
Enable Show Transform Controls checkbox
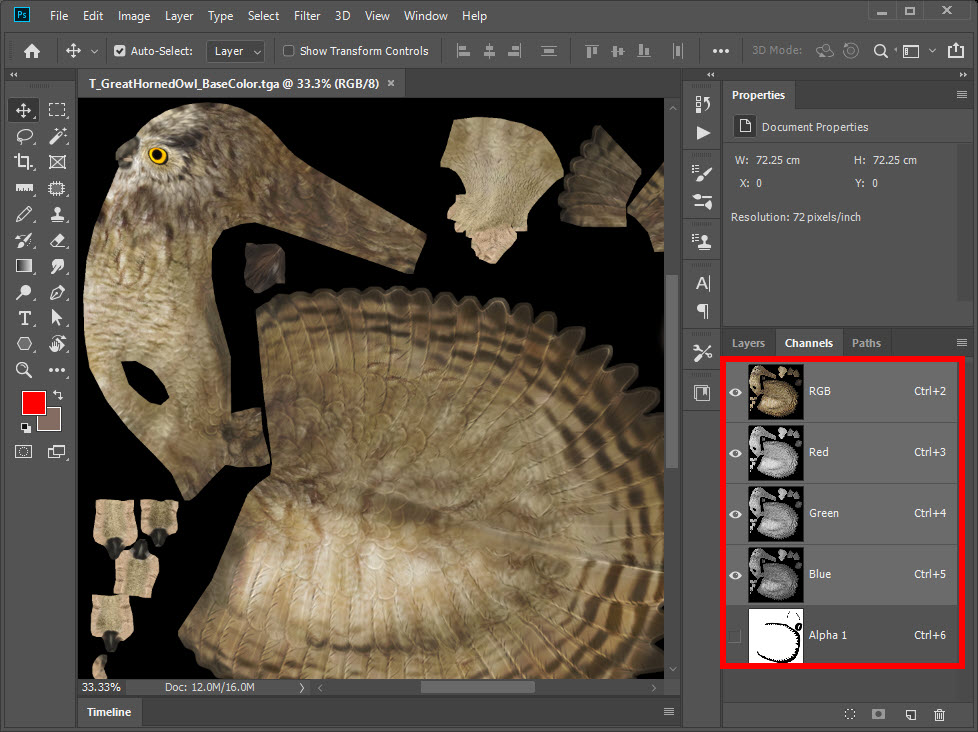[x=289, y=51]
